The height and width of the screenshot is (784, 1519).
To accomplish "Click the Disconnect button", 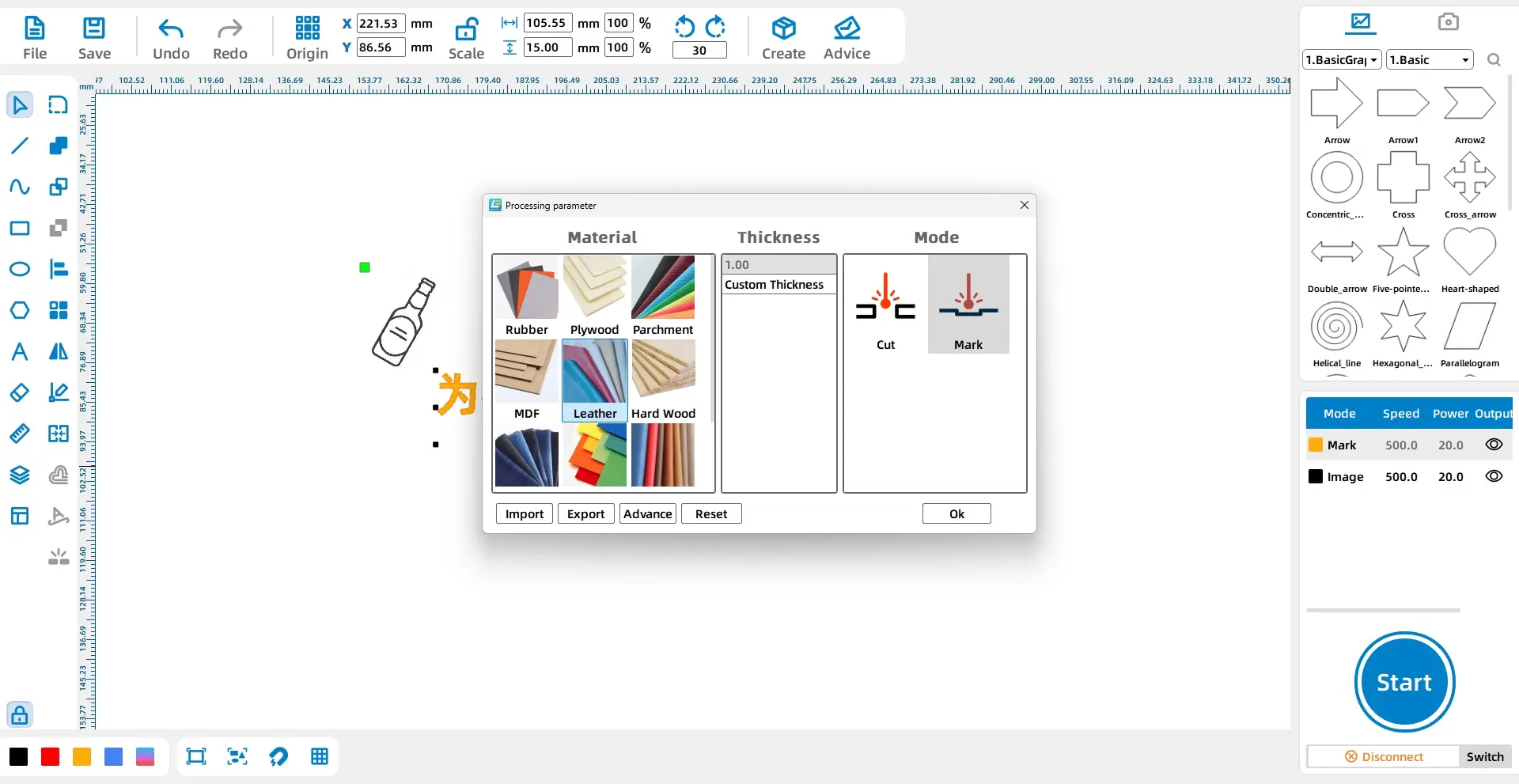I will [1384, 757].
